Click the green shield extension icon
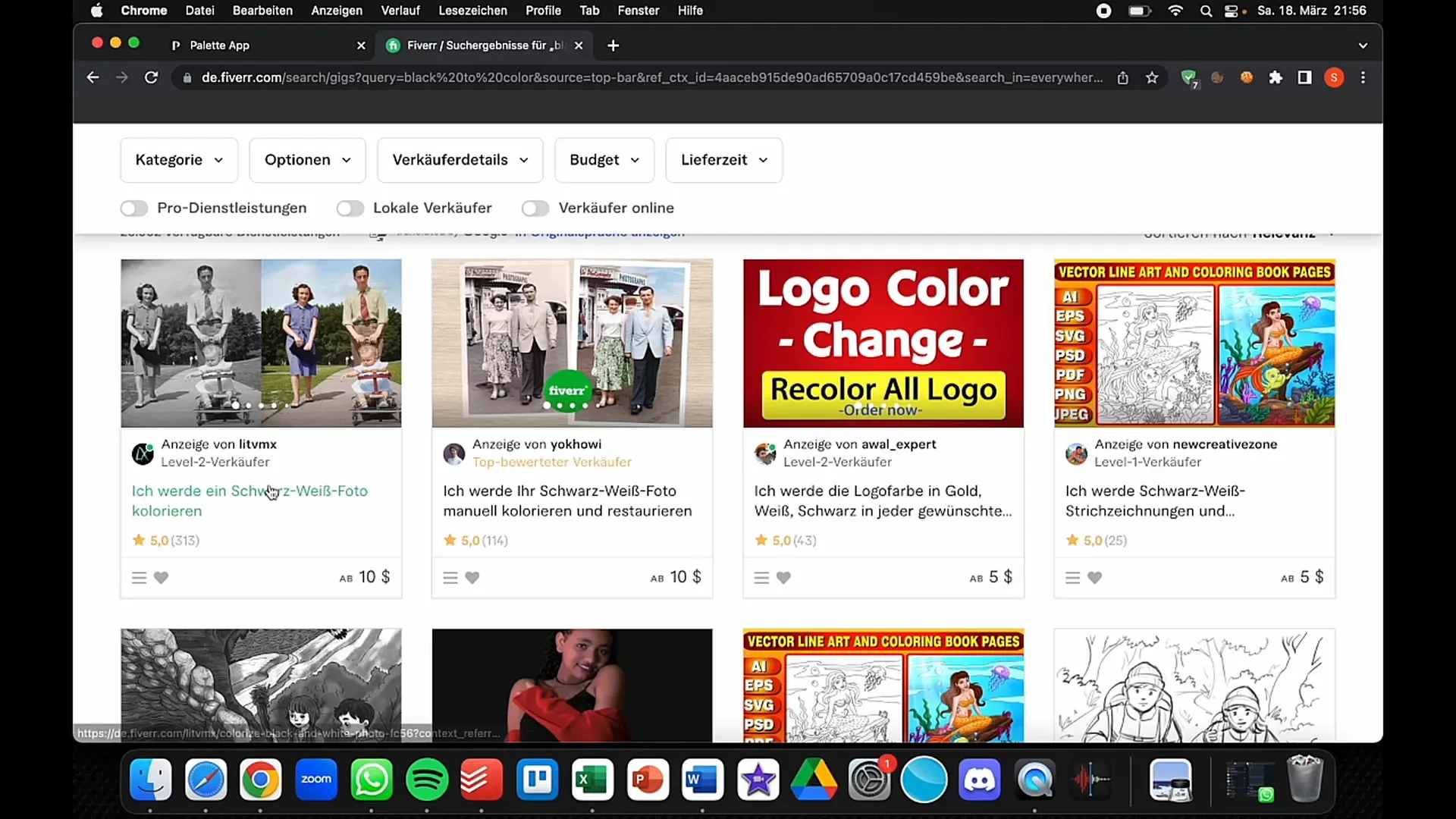 [1188, 77]
